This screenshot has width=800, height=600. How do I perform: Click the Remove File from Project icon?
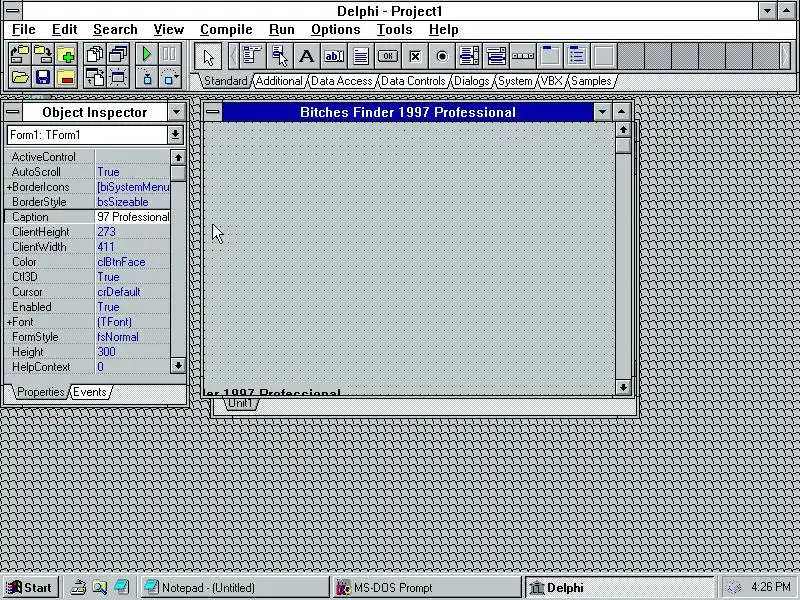(x=66, y=78)
